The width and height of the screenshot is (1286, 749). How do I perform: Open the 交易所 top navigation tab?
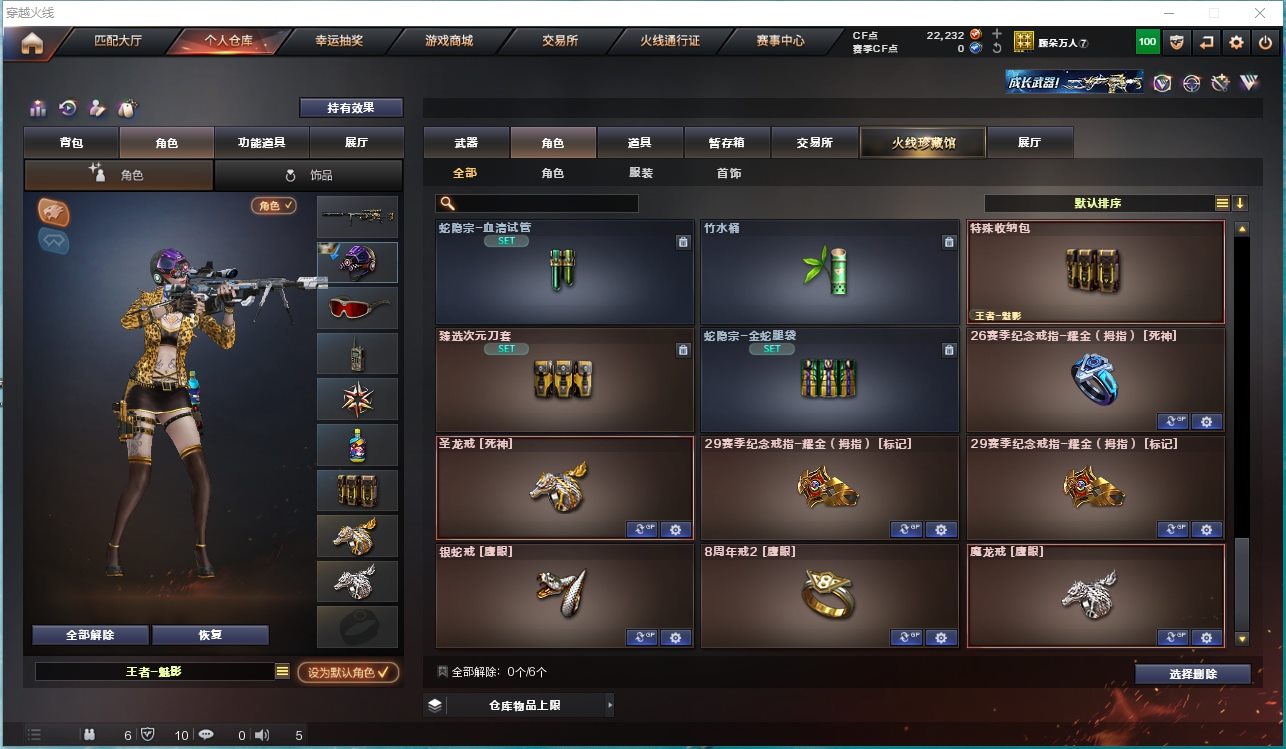(x=560, y=41)
